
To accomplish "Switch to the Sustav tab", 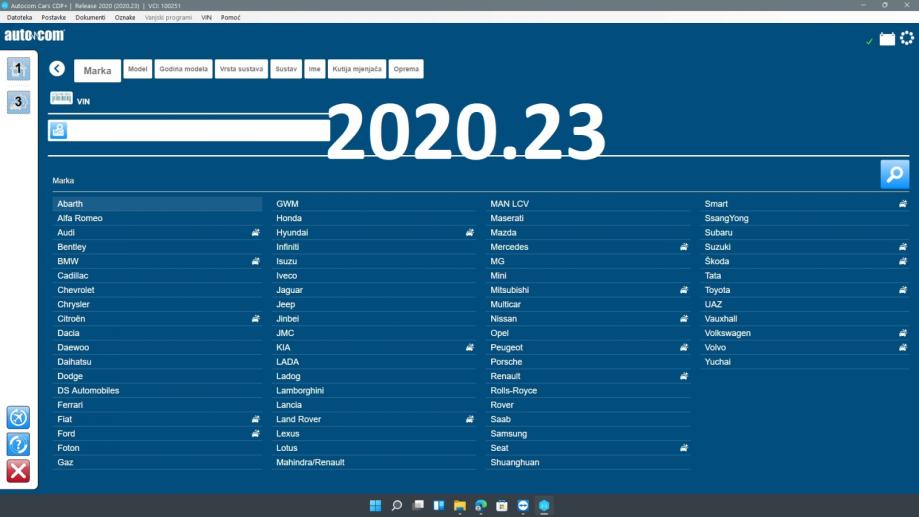I will pos(286,69).
